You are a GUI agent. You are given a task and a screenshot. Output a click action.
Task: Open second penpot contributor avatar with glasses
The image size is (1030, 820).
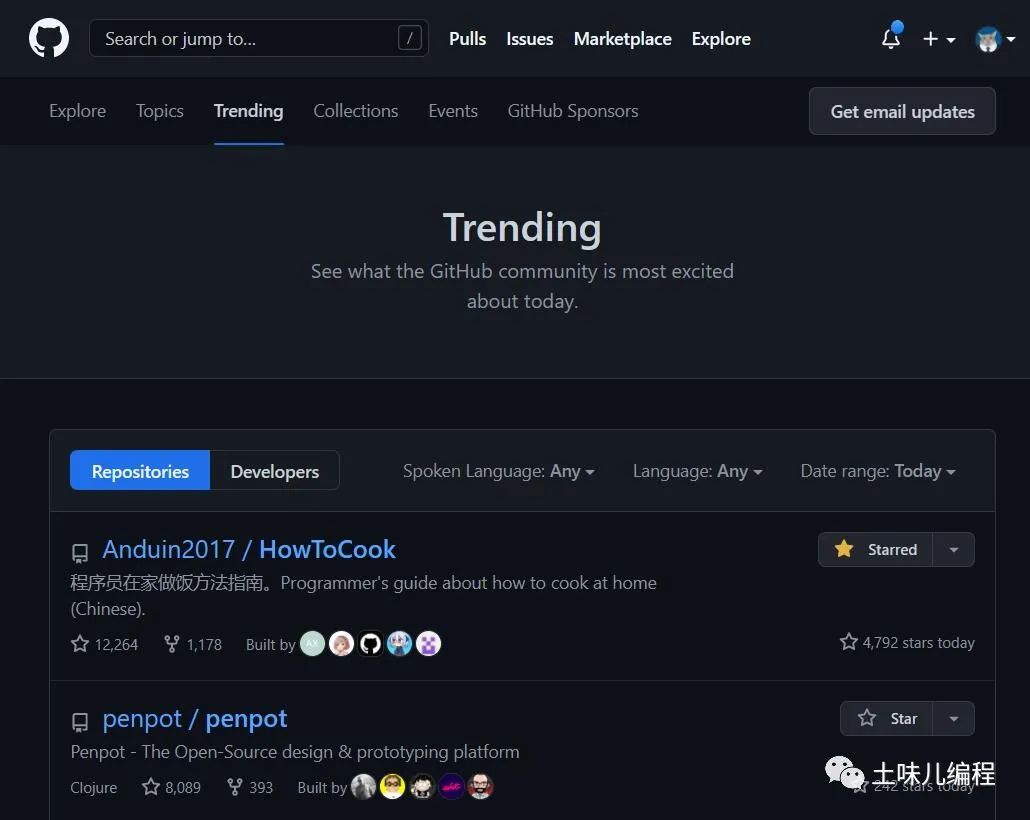coord(392,786)
